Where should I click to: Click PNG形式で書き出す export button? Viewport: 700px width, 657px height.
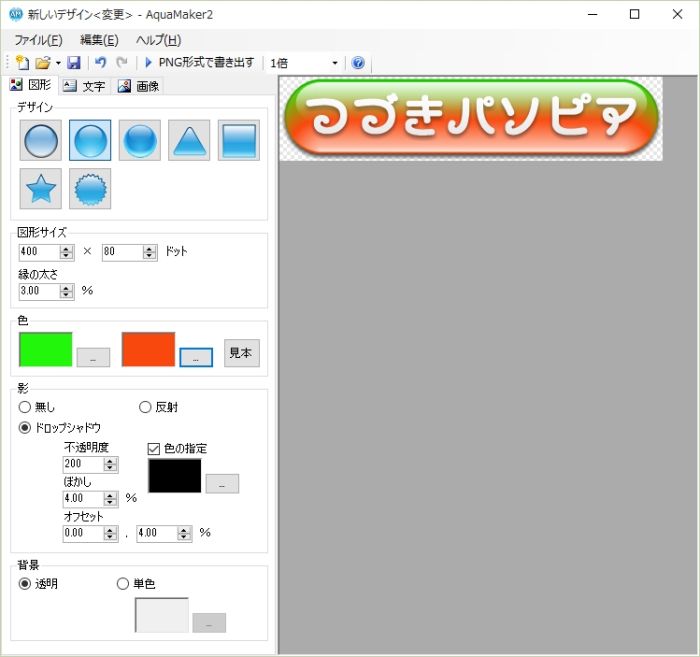click(199, 63)
